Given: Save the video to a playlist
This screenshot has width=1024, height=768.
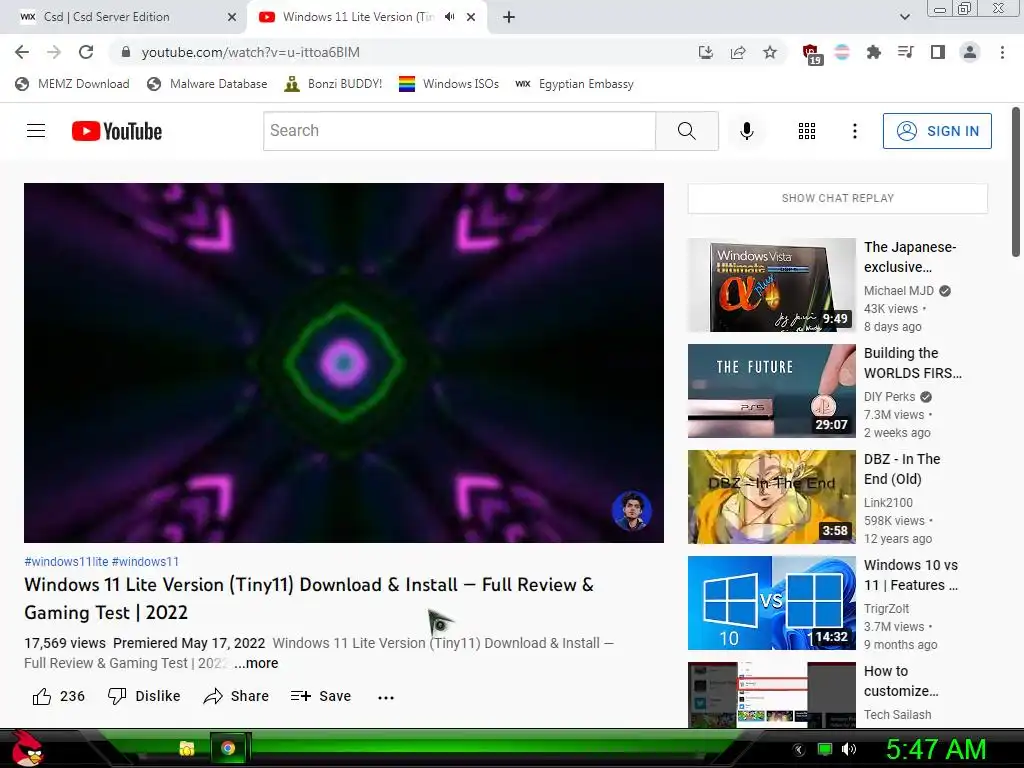Looking at the screenshot, I should point(321,696).
